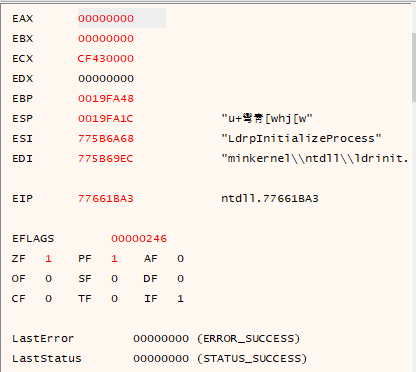
Task: Click the EIP register label
Action: click(x=23, y=198)
